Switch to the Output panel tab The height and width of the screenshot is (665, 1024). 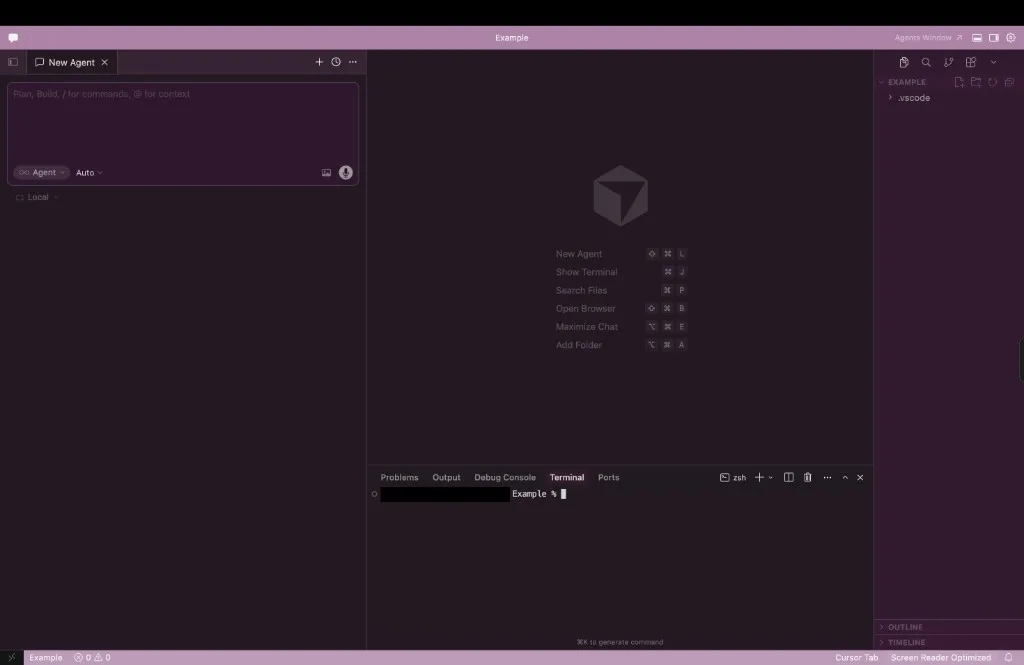coord(446,478)
